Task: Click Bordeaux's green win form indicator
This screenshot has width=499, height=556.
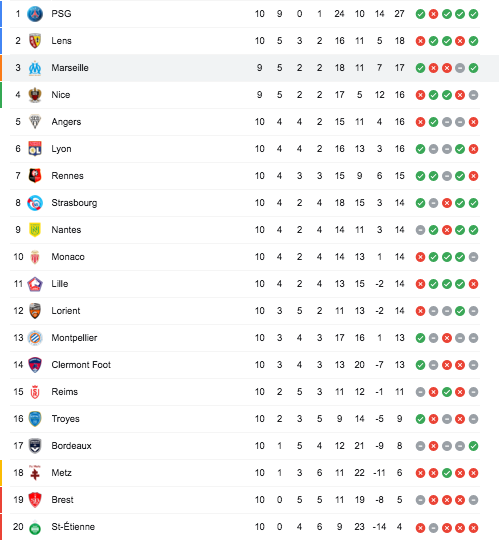Action: [473, 446]
